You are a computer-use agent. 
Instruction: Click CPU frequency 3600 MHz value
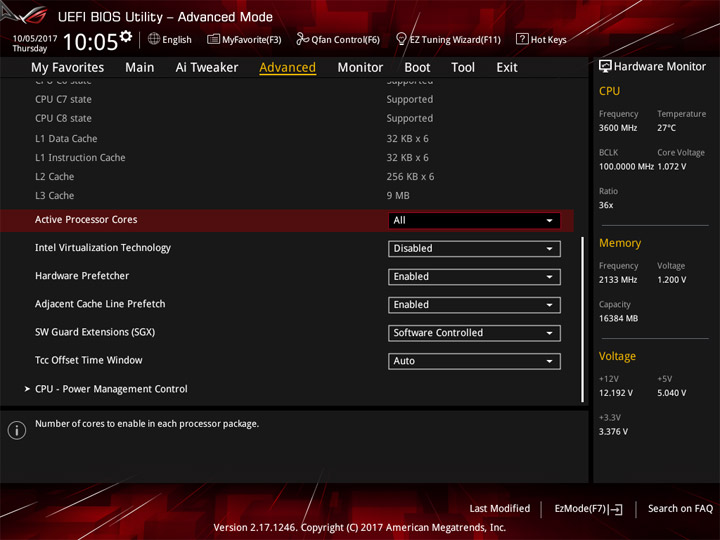pyautogui.click(x=618, y=128)
